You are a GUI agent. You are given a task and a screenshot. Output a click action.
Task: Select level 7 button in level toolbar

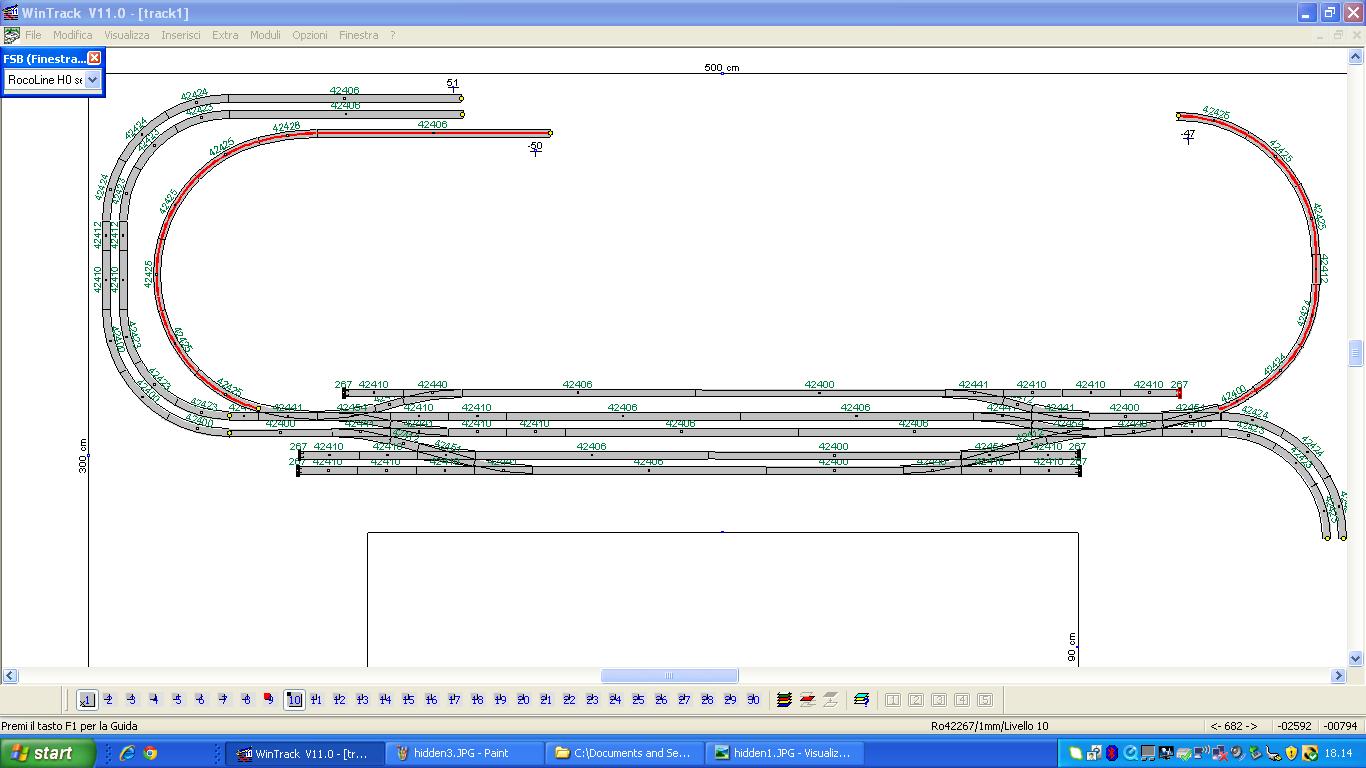[x=223, y=700]
